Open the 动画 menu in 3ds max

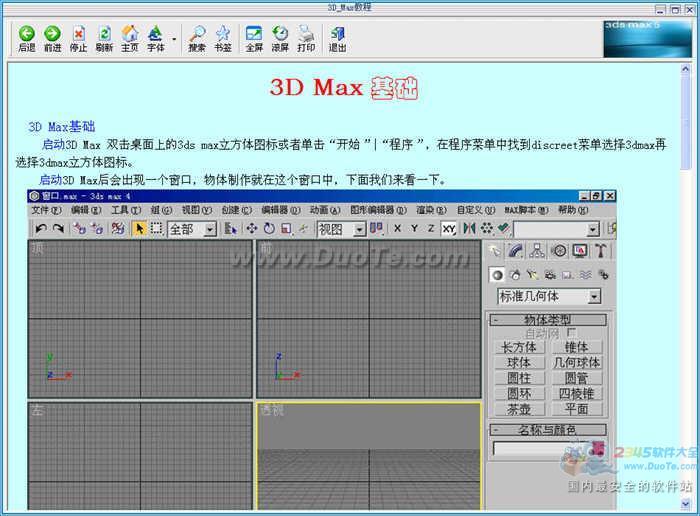tap(325, 210)
